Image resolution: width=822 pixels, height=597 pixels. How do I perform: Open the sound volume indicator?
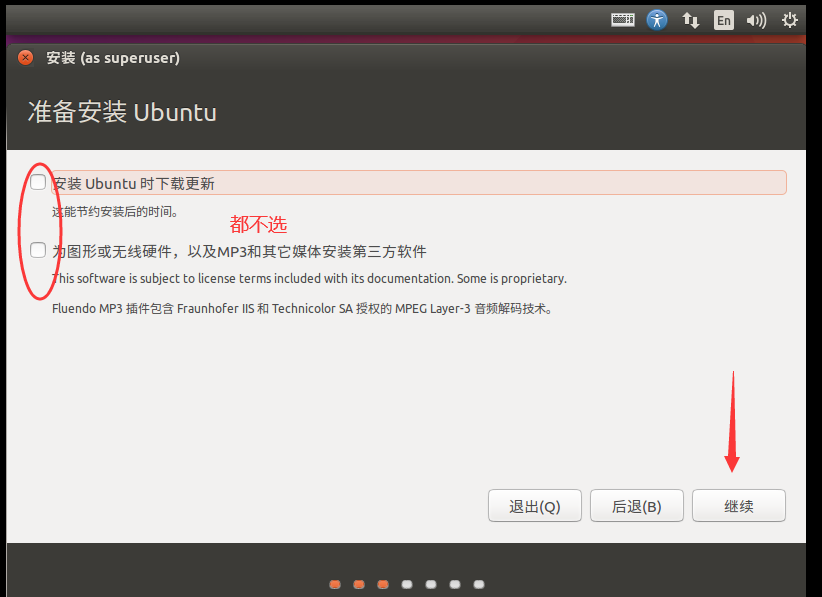tap(756, 20)
